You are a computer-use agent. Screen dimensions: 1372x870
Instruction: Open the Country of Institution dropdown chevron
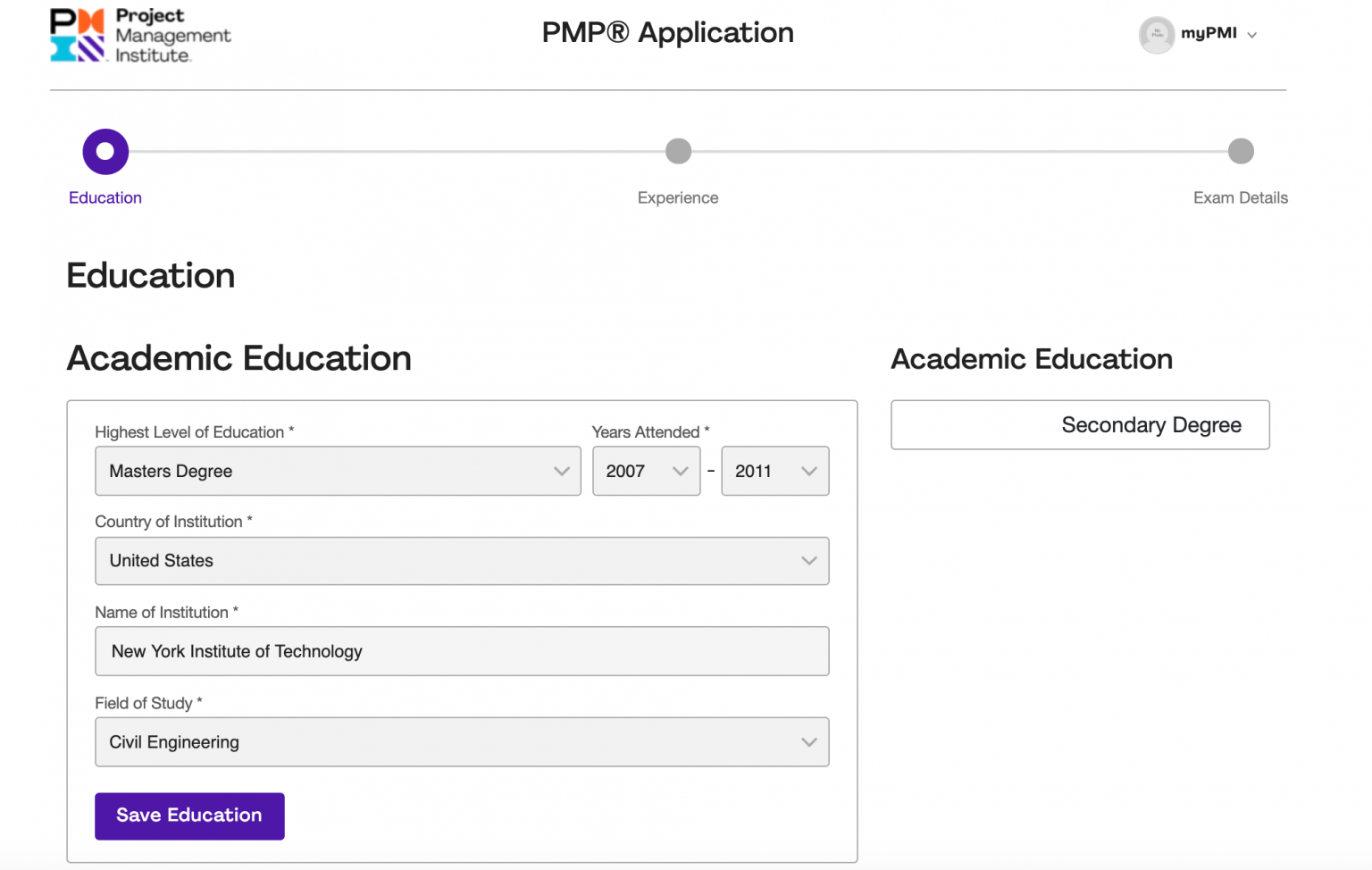click(x=808, y=561)
